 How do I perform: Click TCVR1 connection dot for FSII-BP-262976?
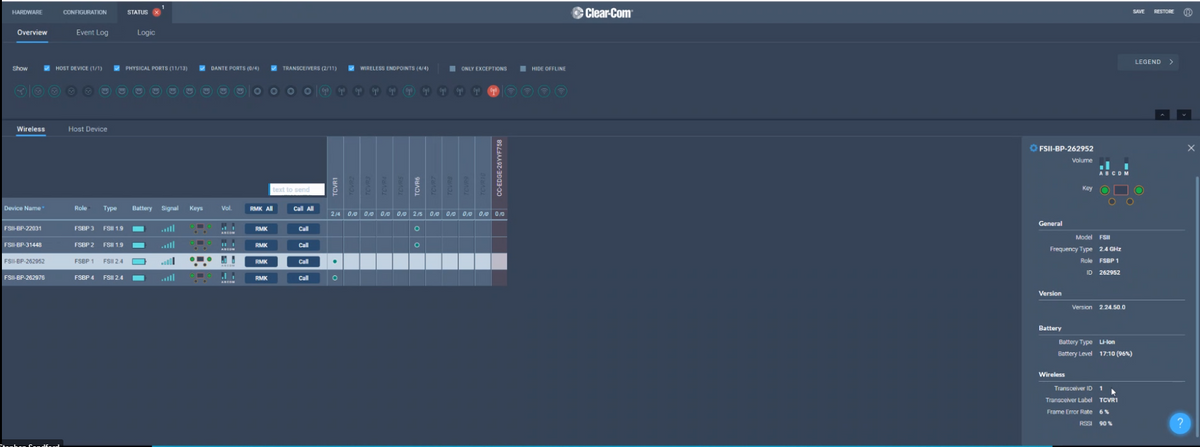coord(335,277)
